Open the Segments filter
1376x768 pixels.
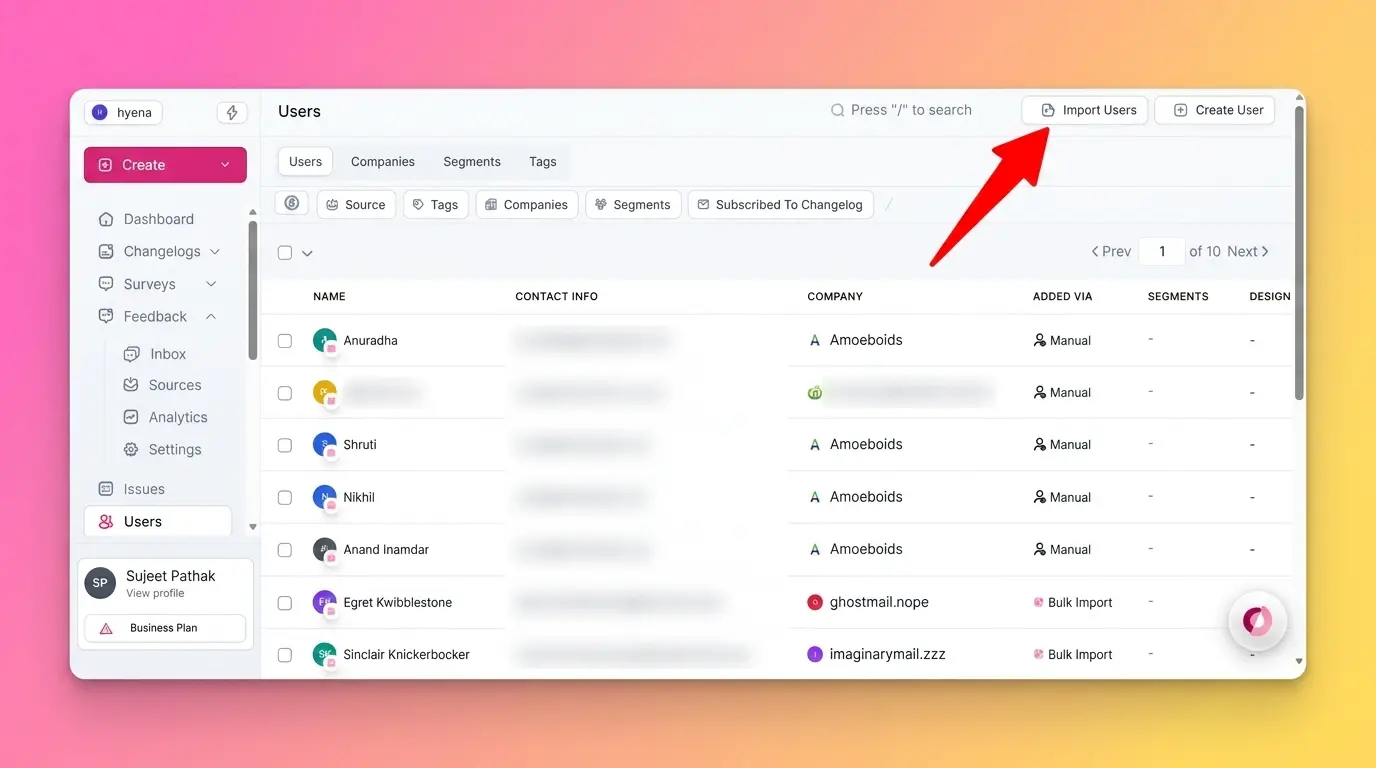pyautogui.click(x=633, y=204)
